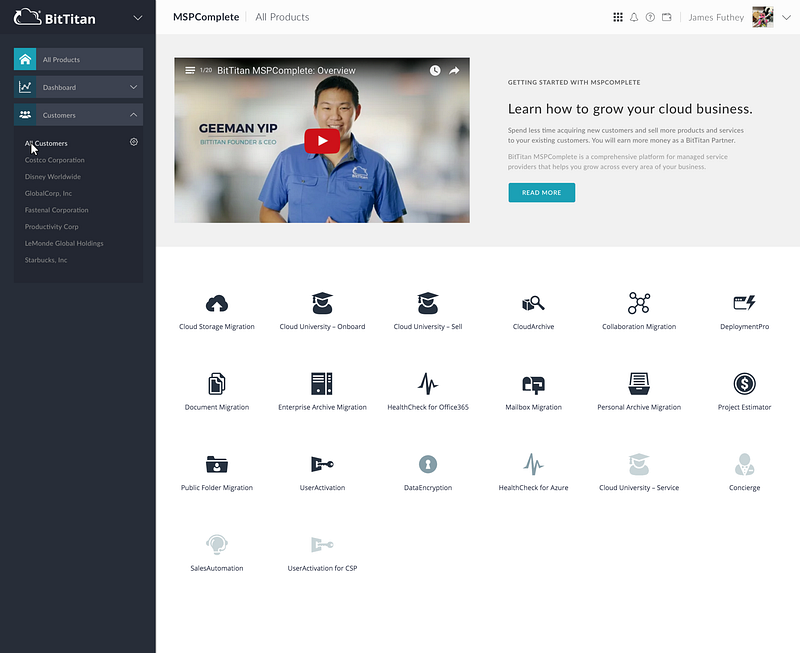Open Collaboration Migration icon
The image size is (800, 653).
coord(639,303)
